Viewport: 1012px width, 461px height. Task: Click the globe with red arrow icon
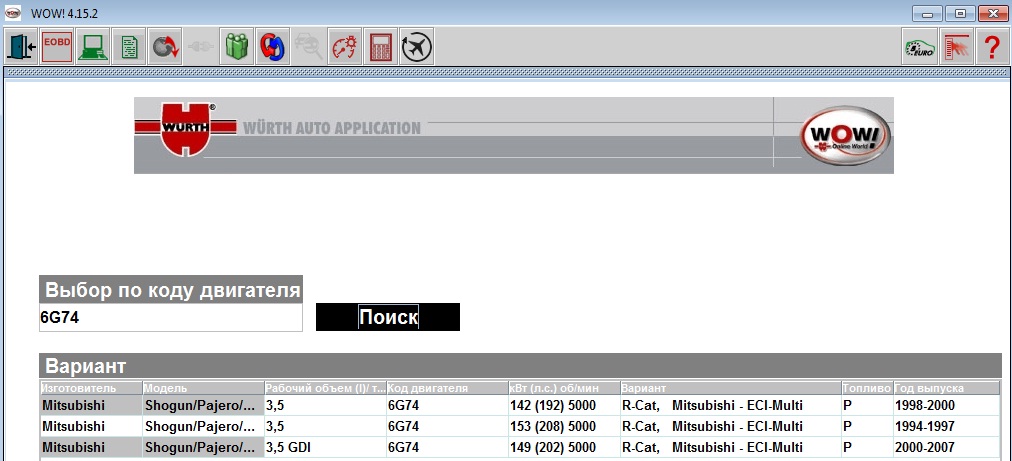pos(165,47)
